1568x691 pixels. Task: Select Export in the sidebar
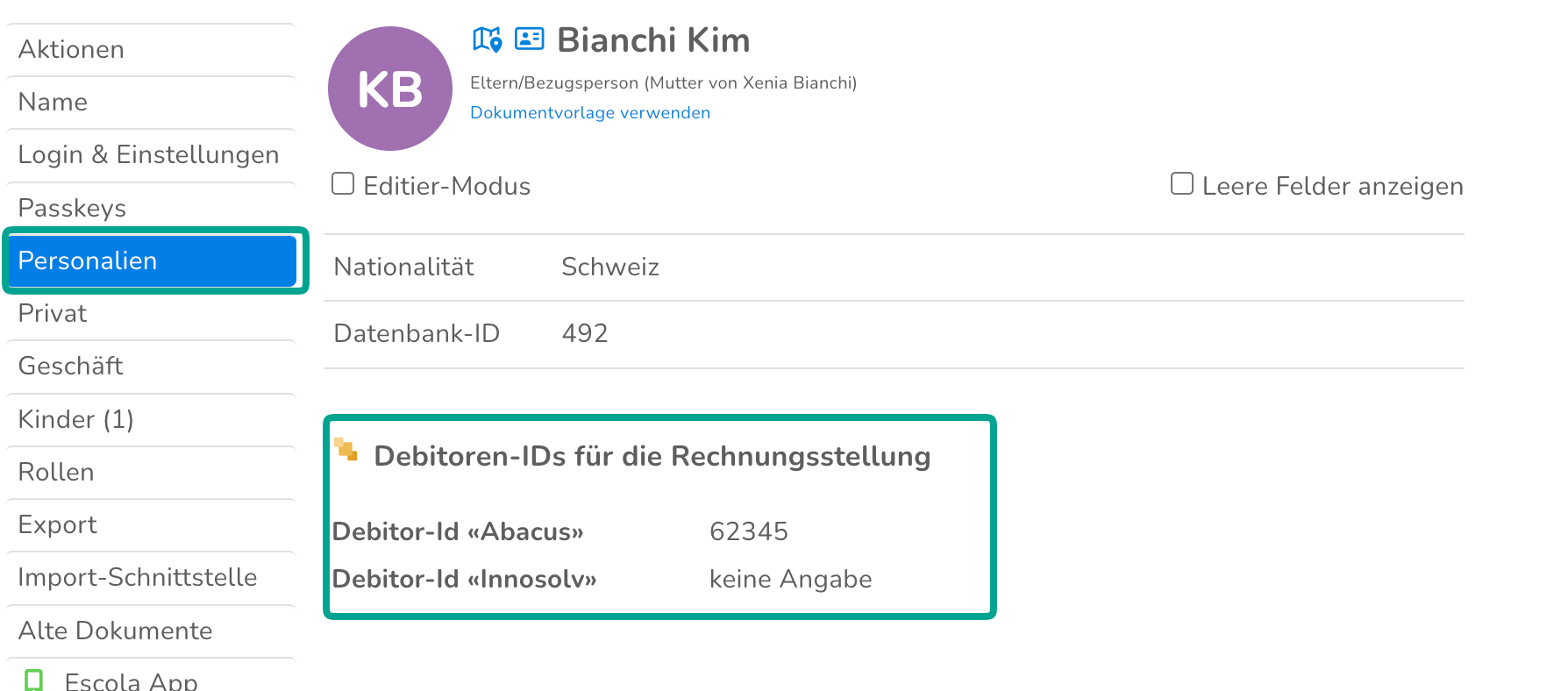pos(151,525)
